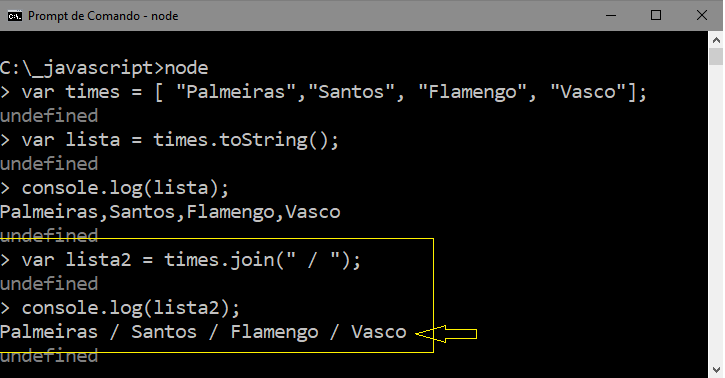The height and width of the screenshot is (378, 725).
Task: Click the last 'undefined' line at bottom
Action: pyautogui.click(x=49, y=356)
